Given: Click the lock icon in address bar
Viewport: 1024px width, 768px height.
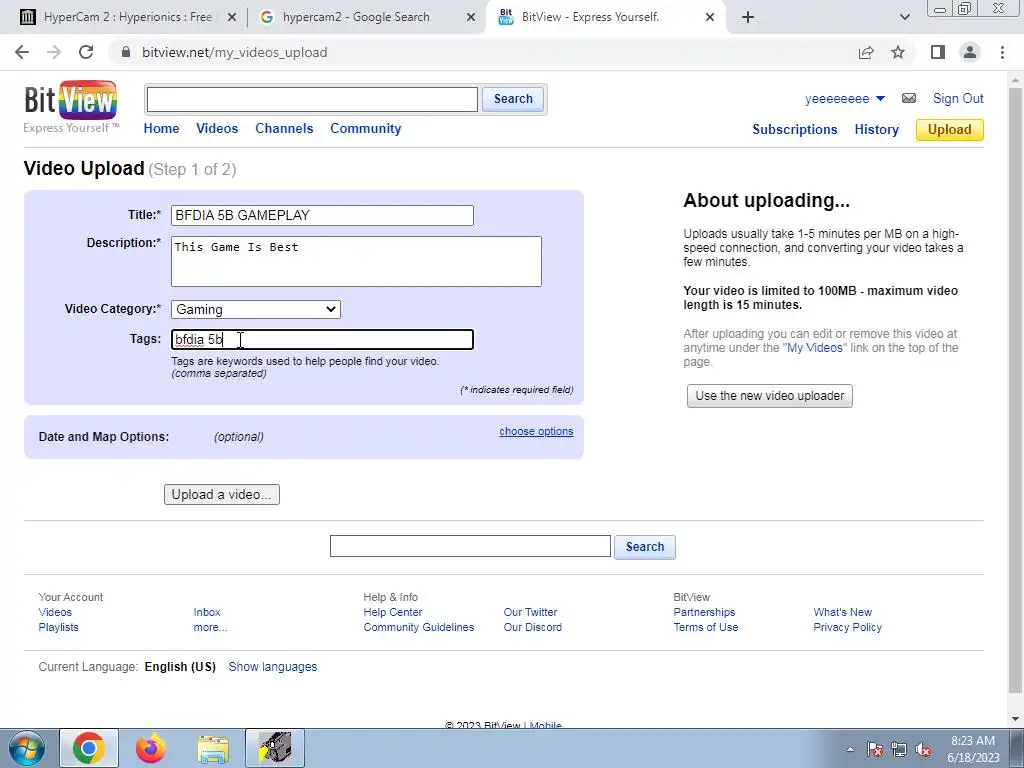Looking at the screenshot, I should coord(126,52).
